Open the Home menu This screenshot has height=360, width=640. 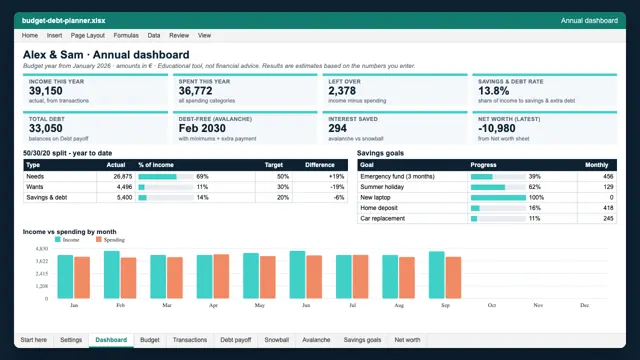[30, 36]
